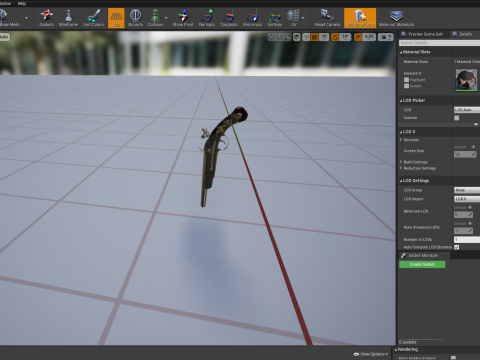The height and width of the screenshot is (360, 480).
Task: Toggle surface snapping icon
Action: coord(306,37)
